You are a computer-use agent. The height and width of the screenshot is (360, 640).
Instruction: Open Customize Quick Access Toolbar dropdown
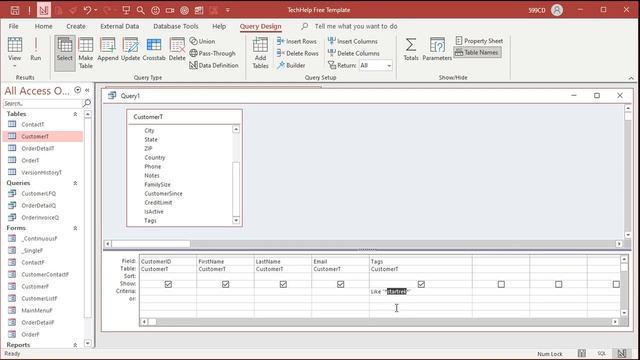[x=227, y=10]
